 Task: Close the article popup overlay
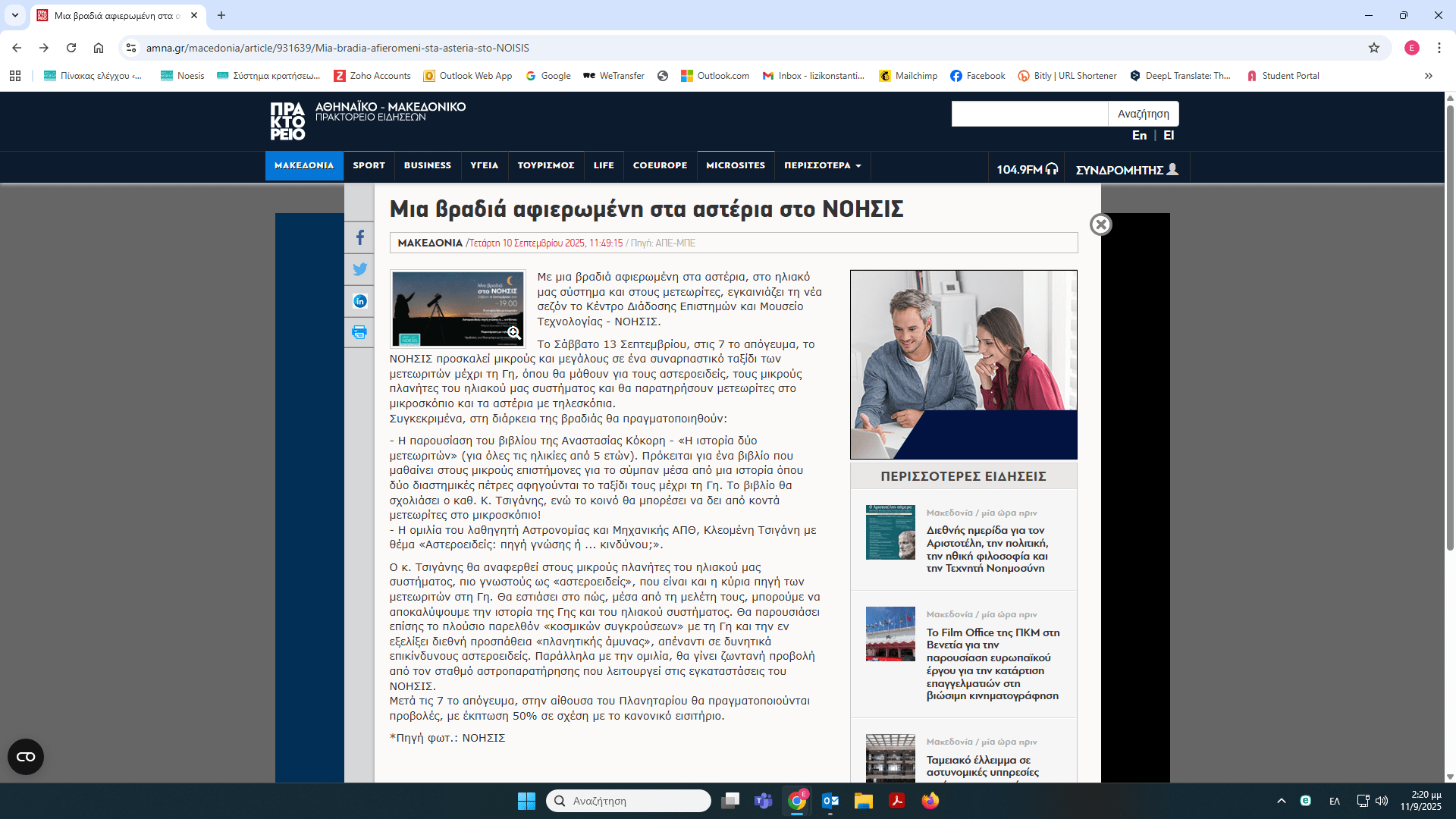click(1100, 224)
